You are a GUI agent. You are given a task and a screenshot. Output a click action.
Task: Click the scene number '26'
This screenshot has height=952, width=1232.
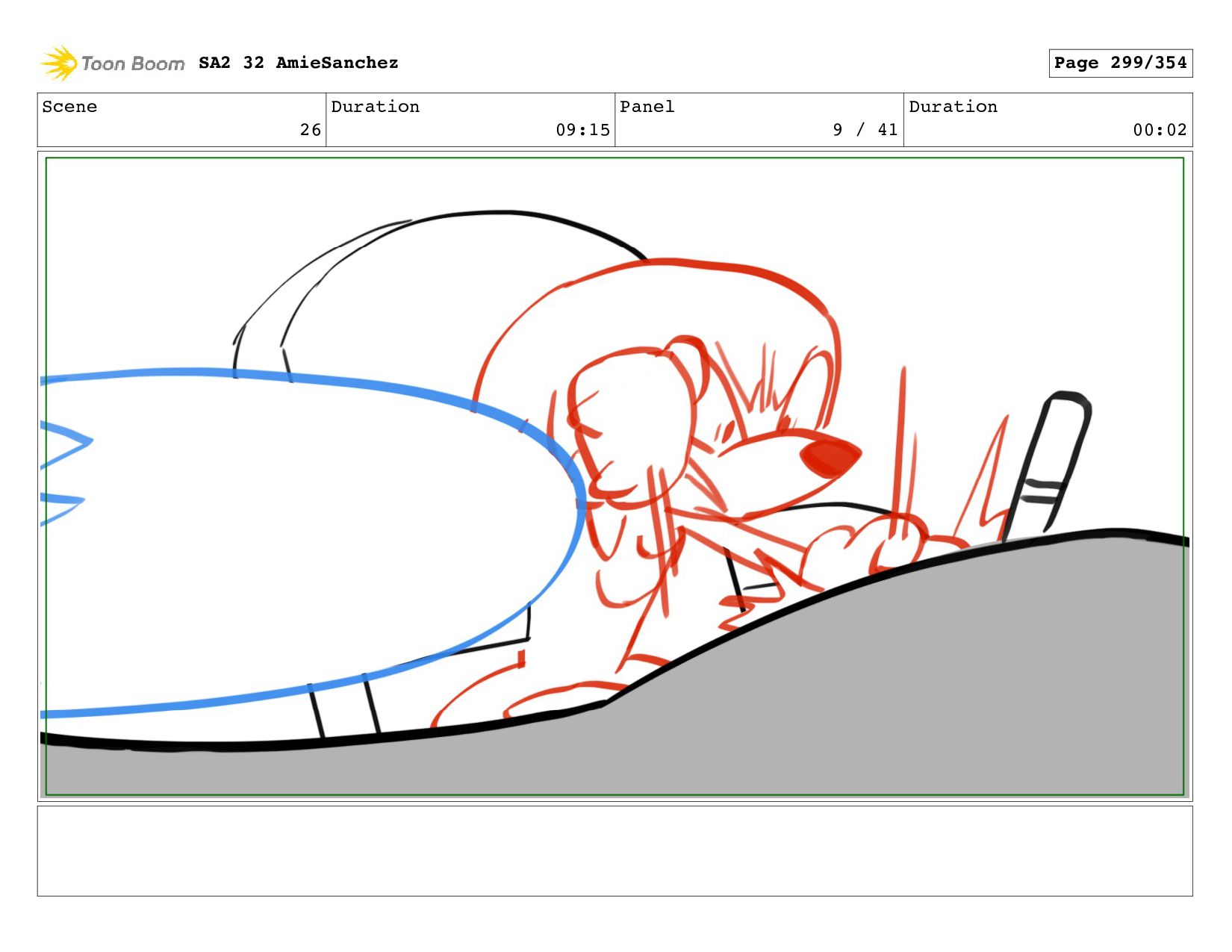tap(311, 130)
